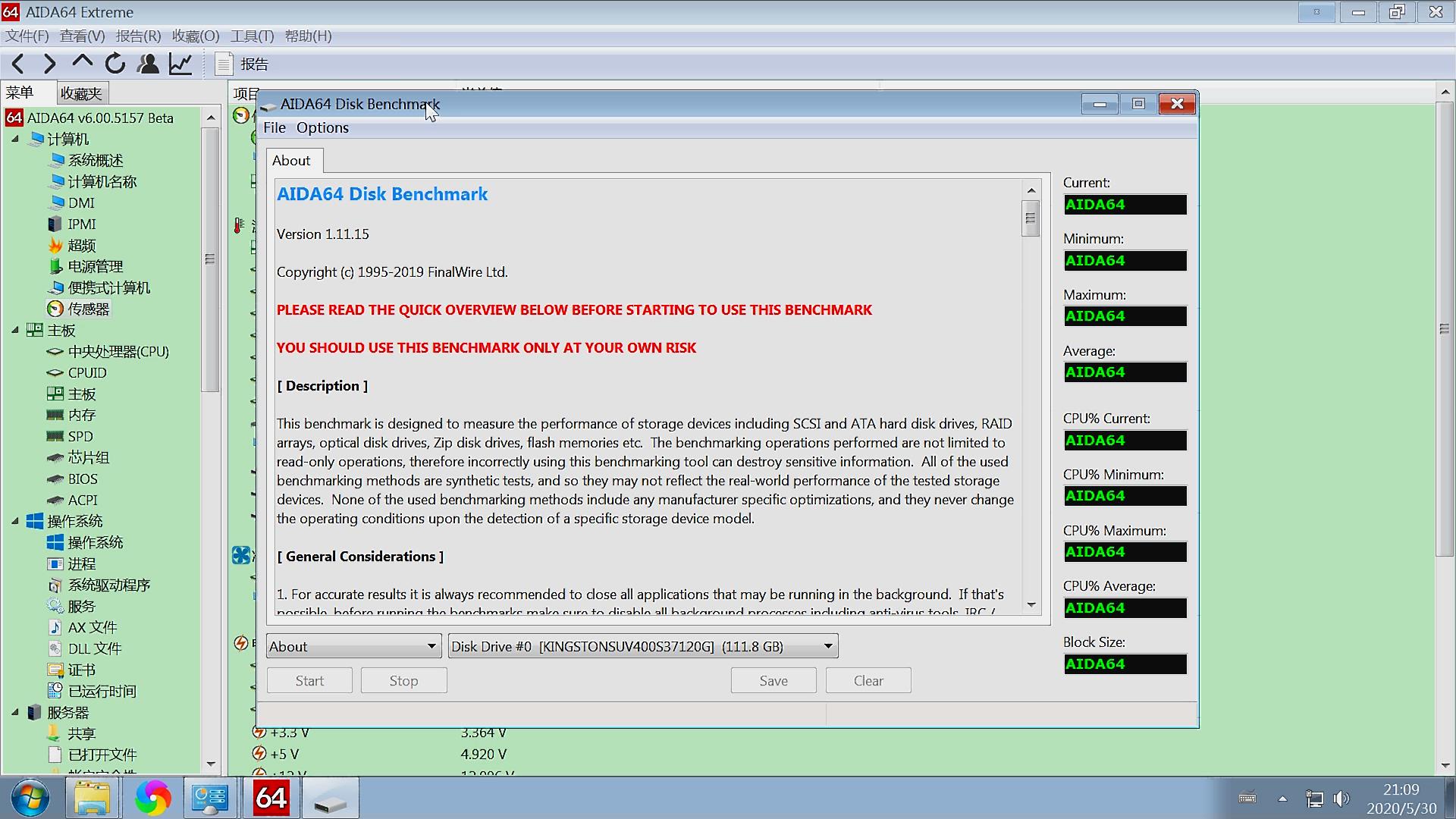
Task: Select the 传感器 sensor tree item
Action: pyautogui.click(x=88, y=309)
